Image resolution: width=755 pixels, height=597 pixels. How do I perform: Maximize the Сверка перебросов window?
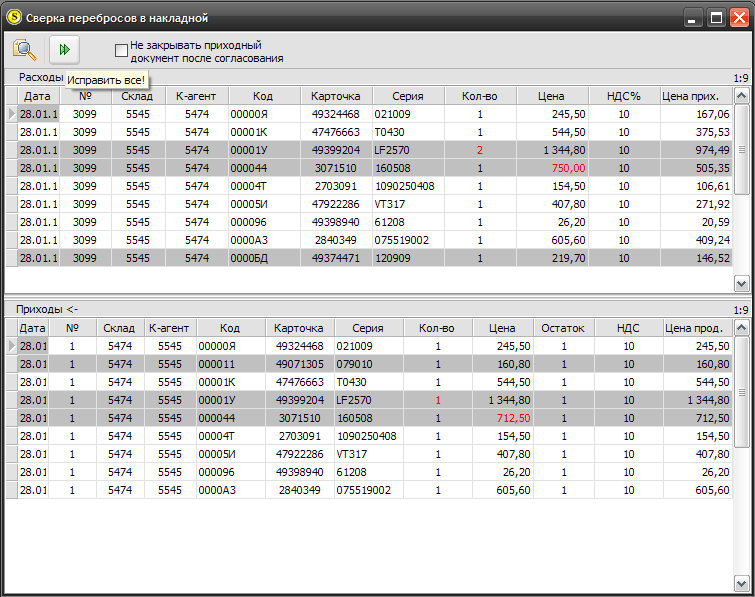coord(716,18)
